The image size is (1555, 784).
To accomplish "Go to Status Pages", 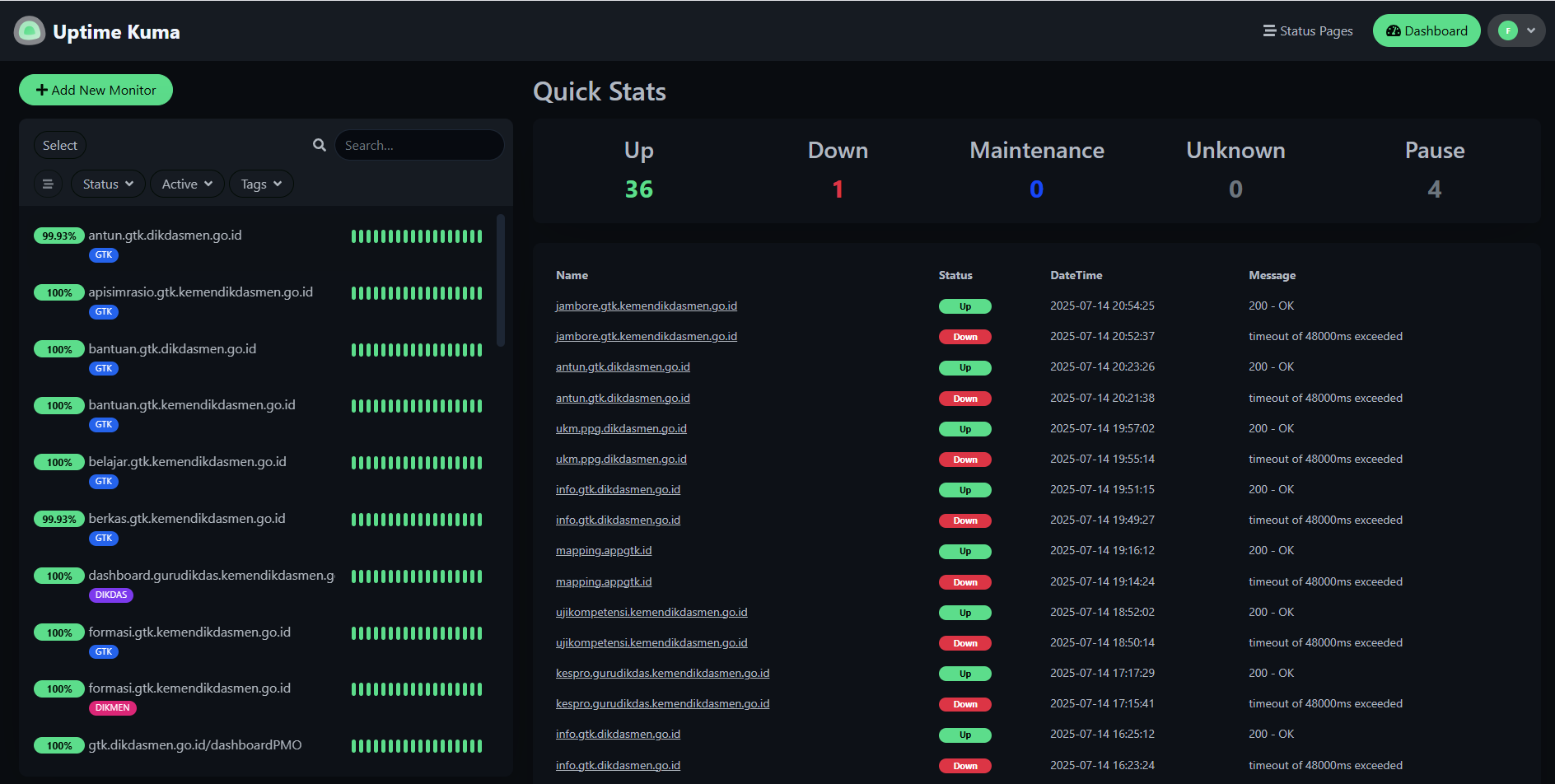I will point(1308,31).
